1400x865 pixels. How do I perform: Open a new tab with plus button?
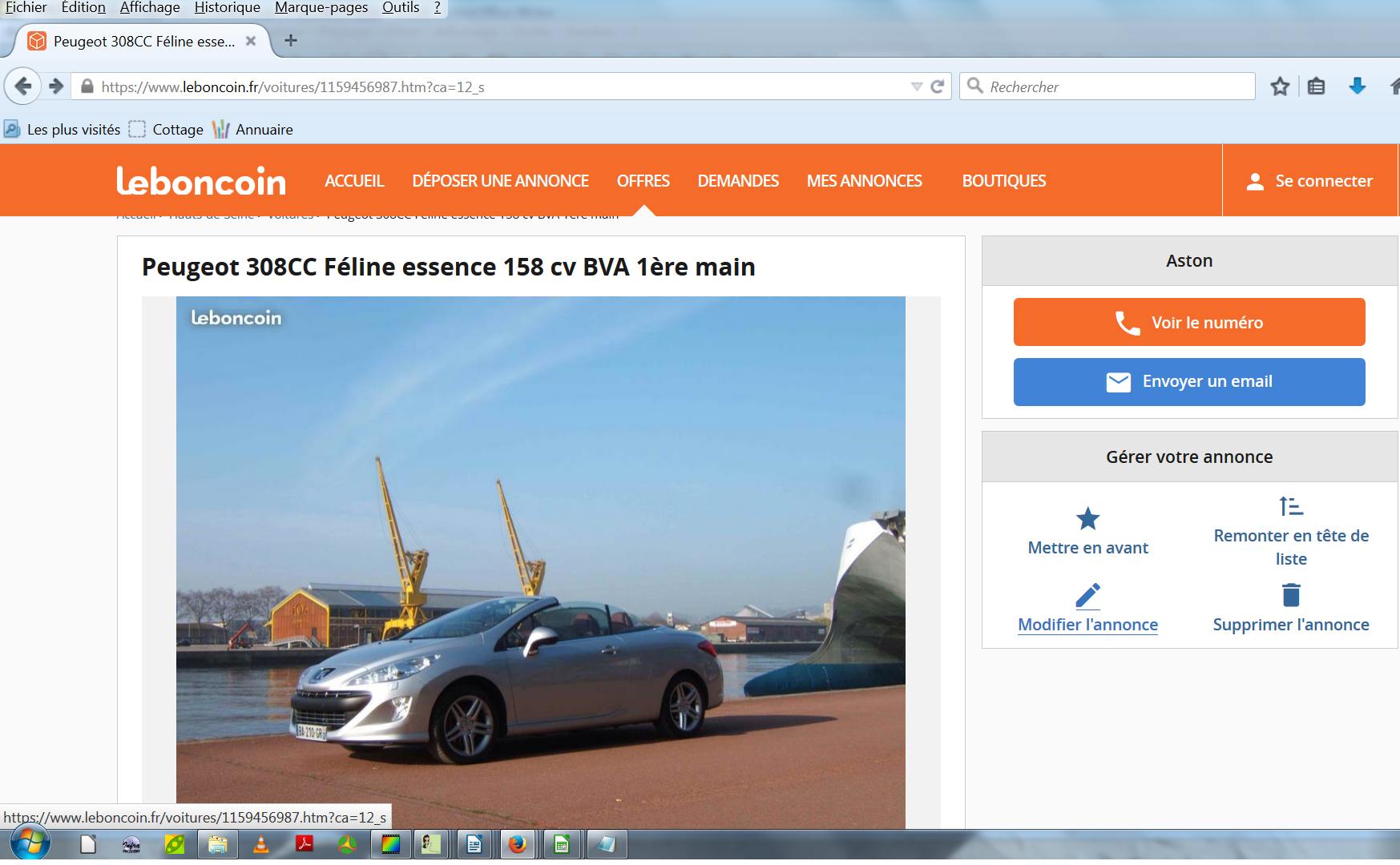[x=291, y=41]
